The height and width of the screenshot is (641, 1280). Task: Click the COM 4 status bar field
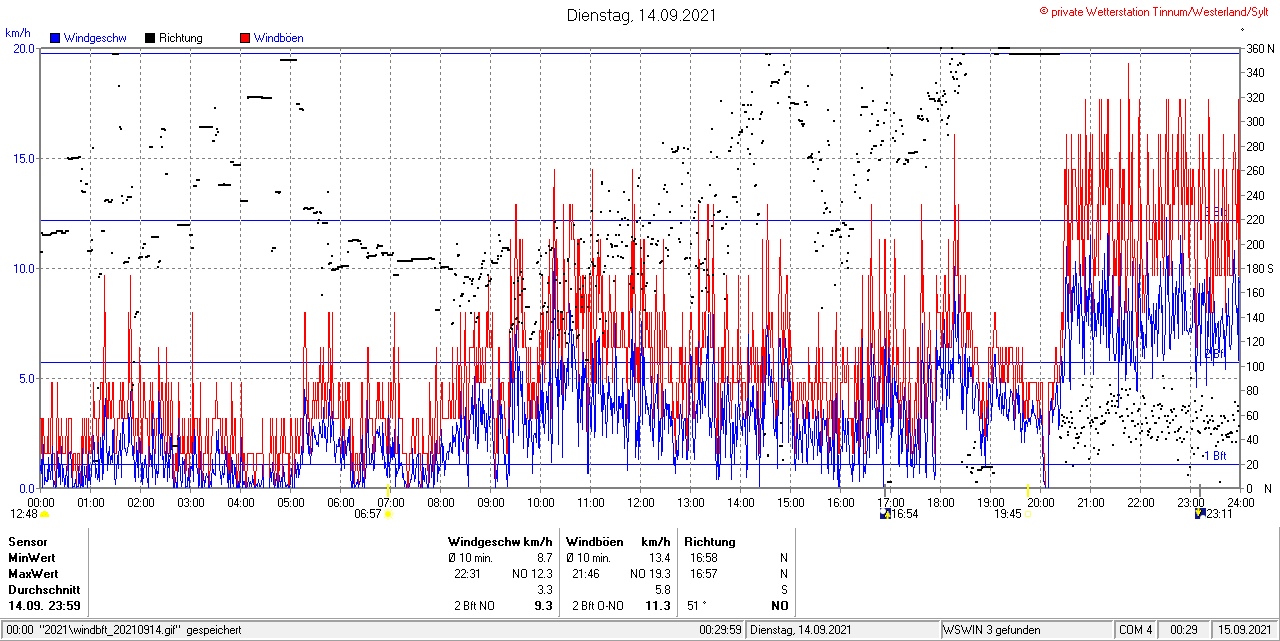tap(1136, 630)
